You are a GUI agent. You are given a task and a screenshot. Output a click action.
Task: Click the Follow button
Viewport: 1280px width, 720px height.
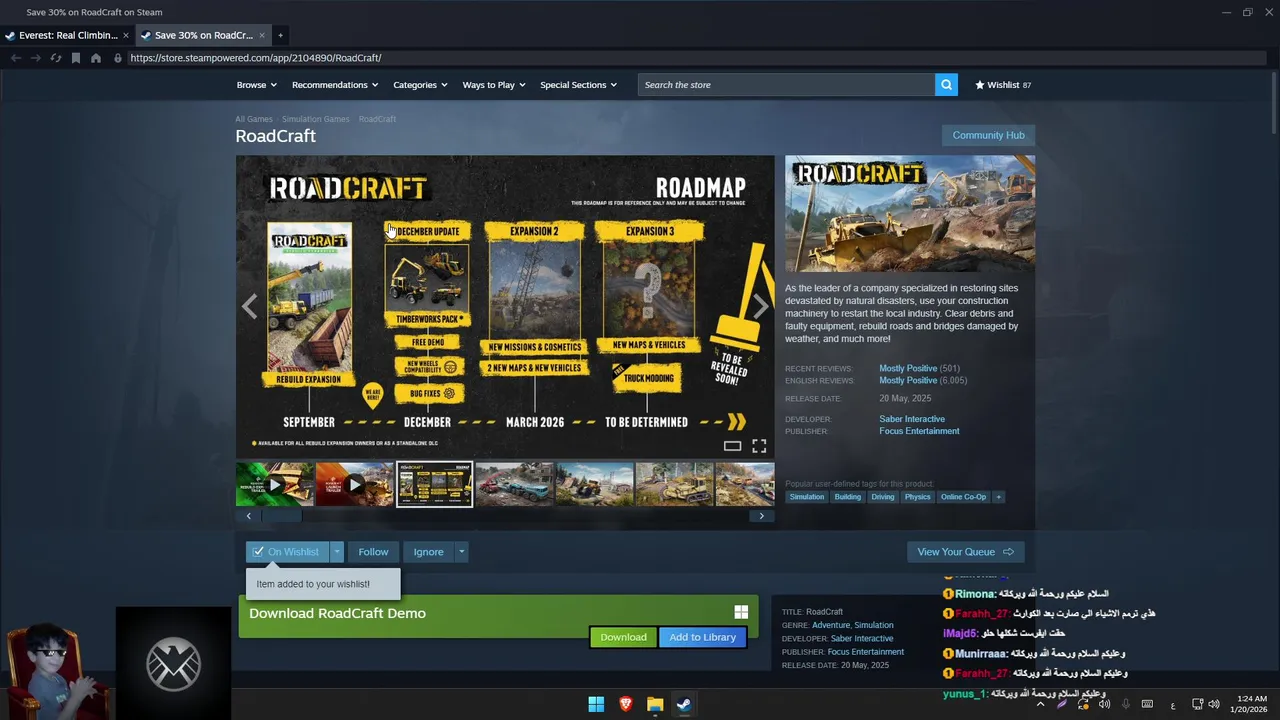point(373,552)
